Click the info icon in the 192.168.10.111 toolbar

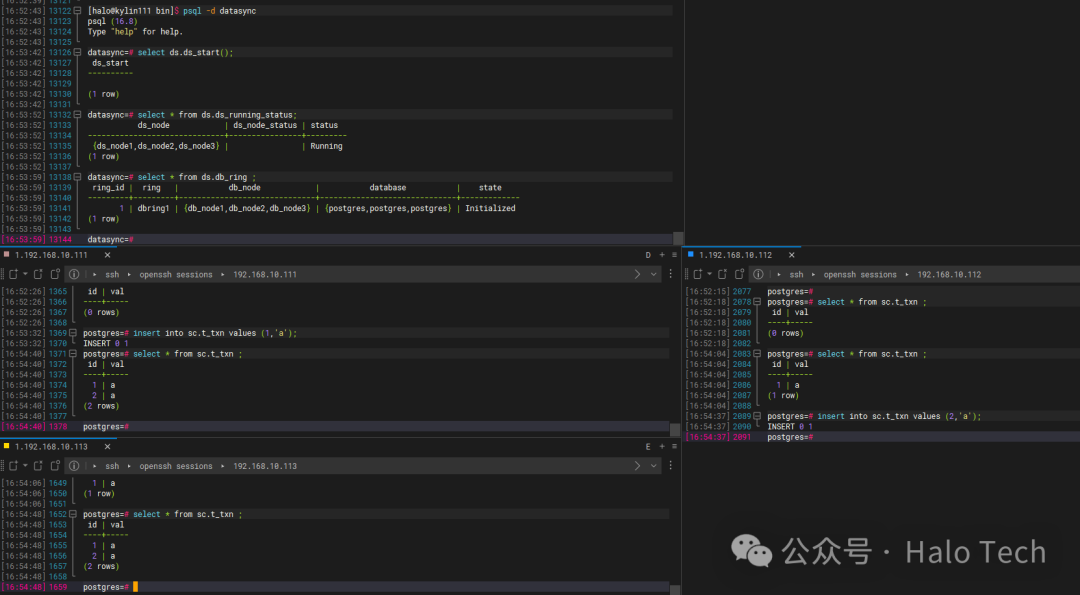point(74,274)
